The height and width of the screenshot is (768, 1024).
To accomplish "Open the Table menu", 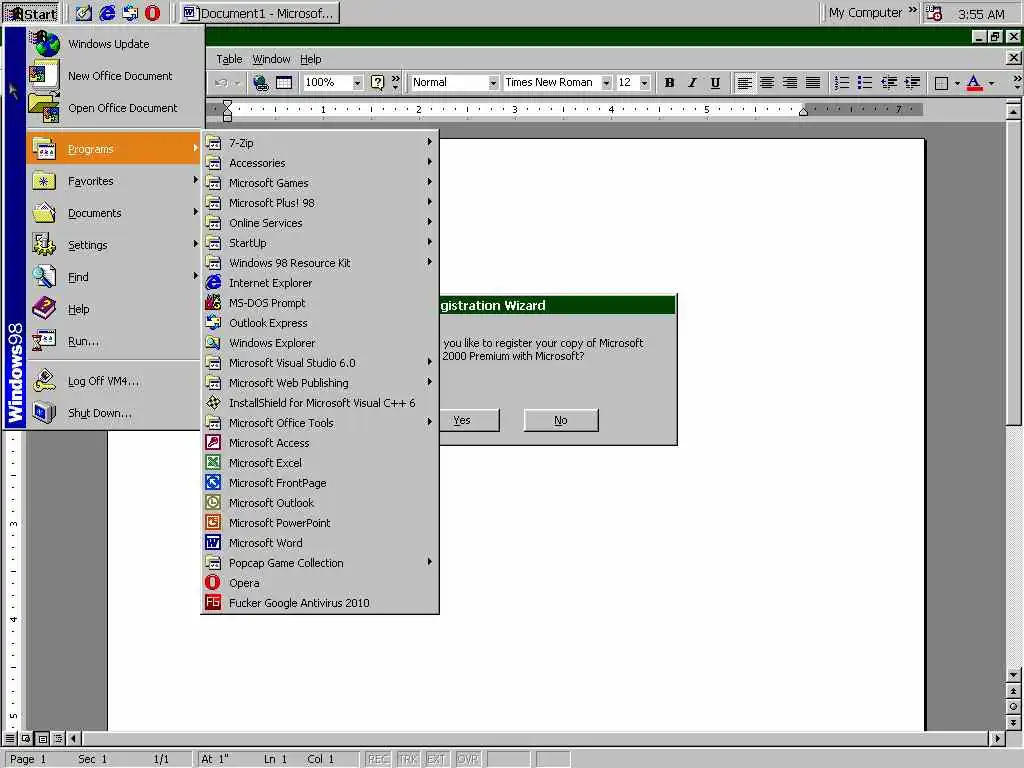I will pos(229,59).
